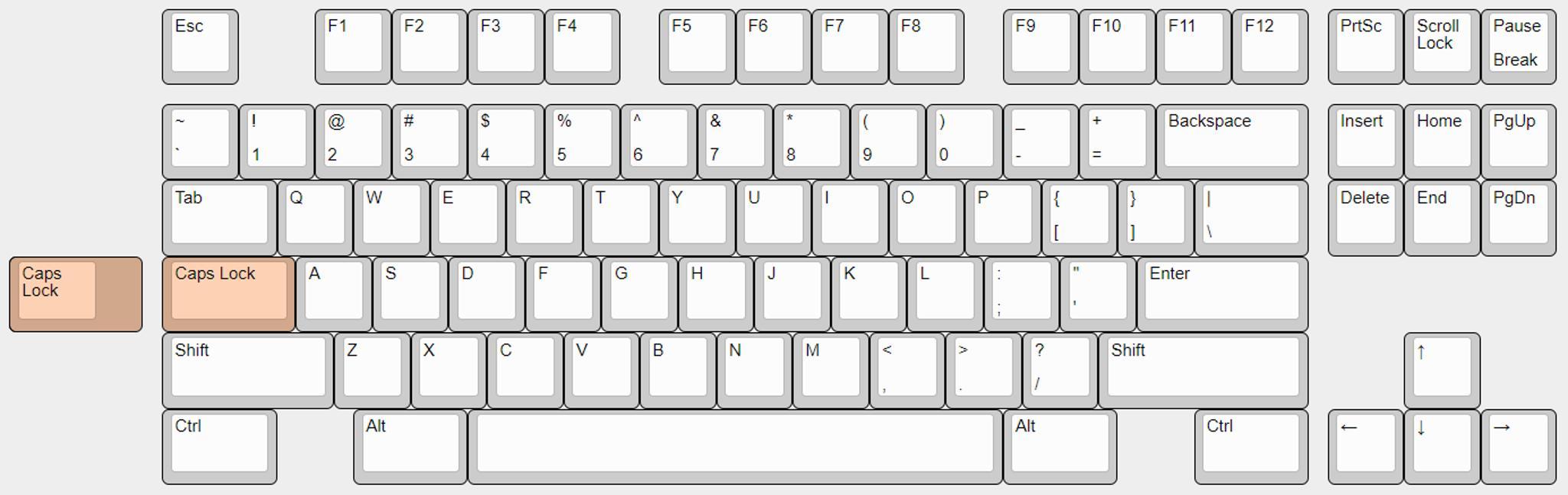This screenshot has width=1568, height=495.
Task: Select the right Ctrl key
Action: (x=1251, y=447)
